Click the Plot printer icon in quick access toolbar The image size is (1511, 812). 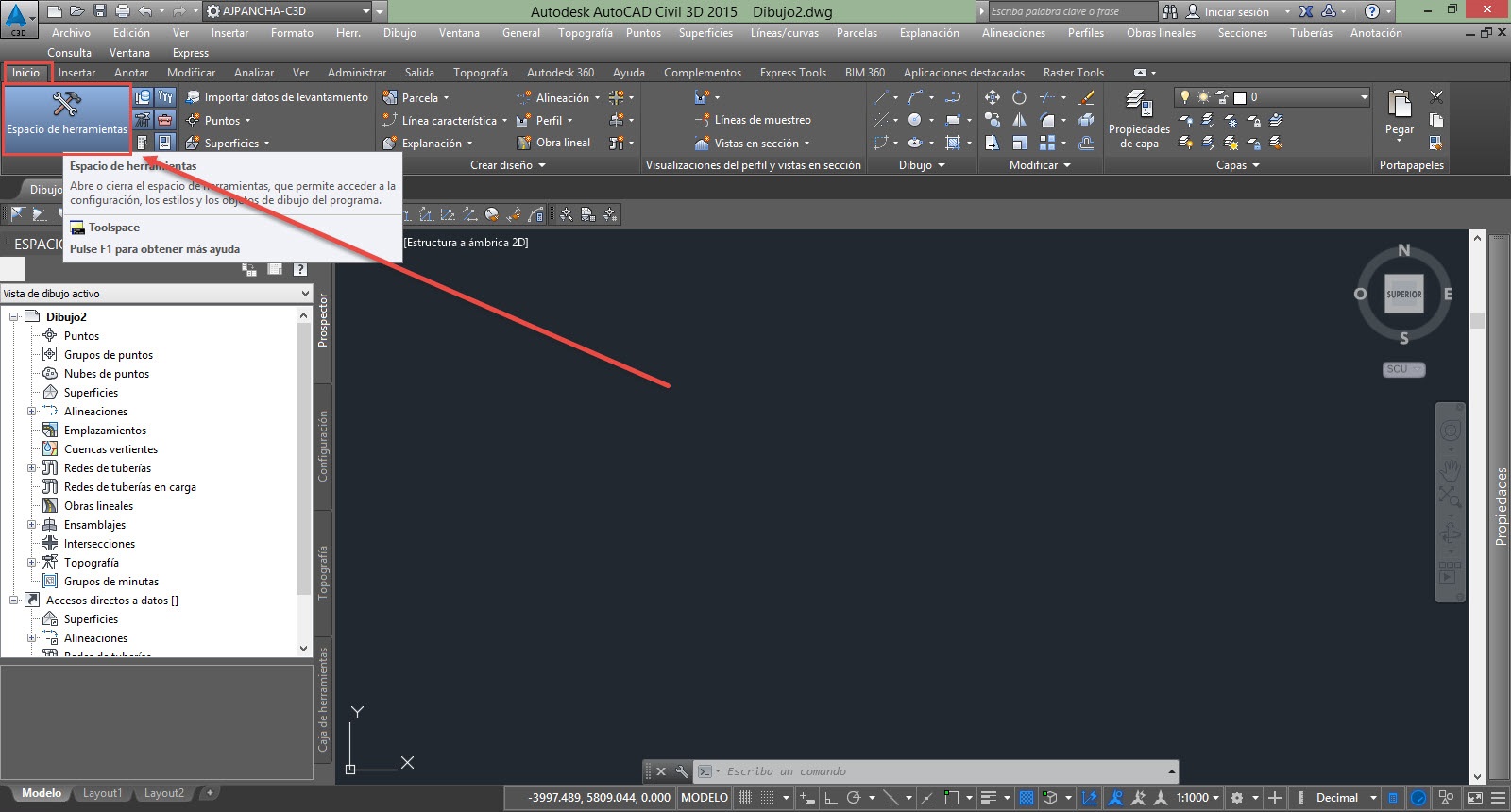point(122,11)
